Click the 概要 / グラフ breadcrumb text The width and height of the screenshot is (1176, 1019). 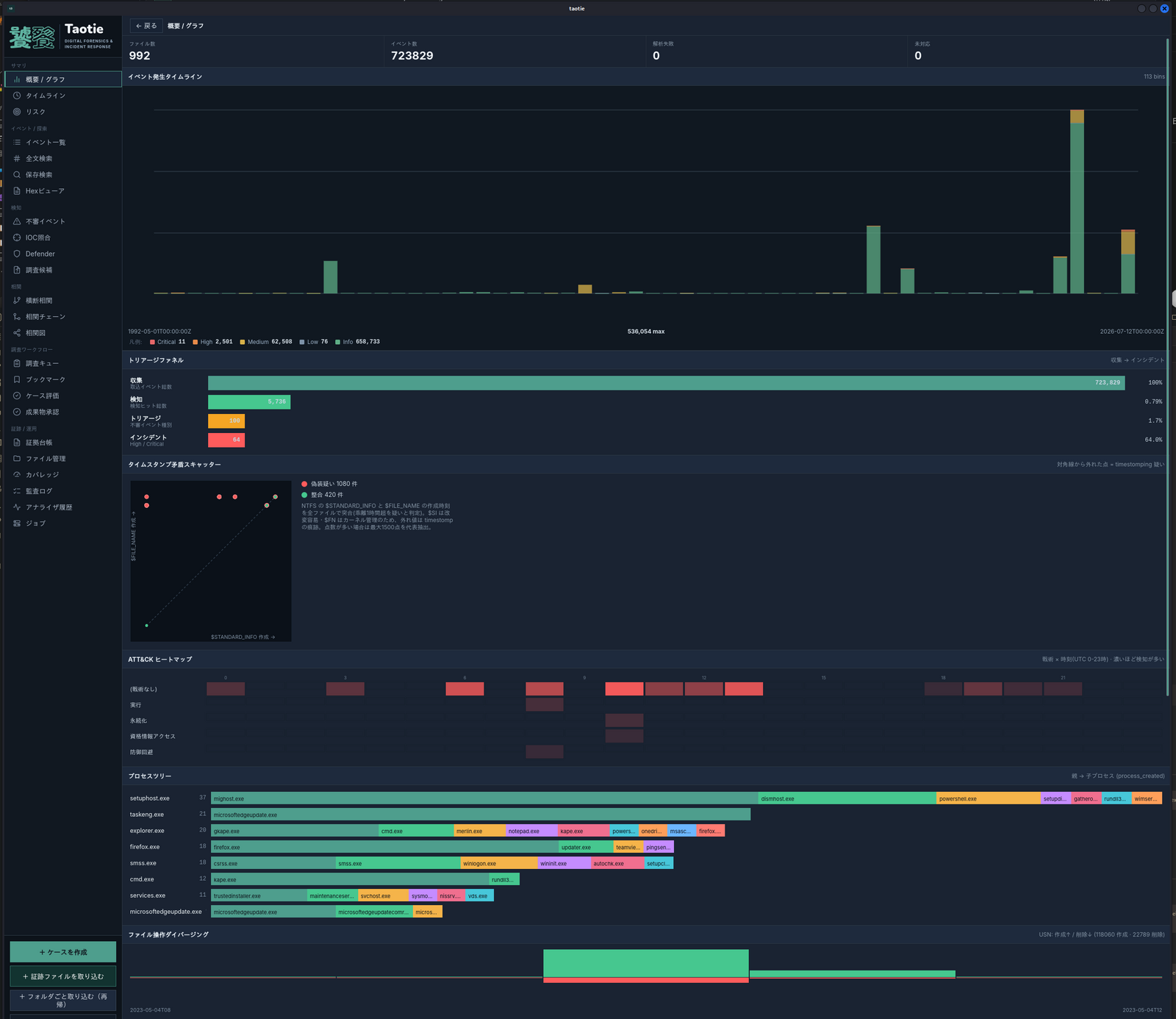coord(185,26)
